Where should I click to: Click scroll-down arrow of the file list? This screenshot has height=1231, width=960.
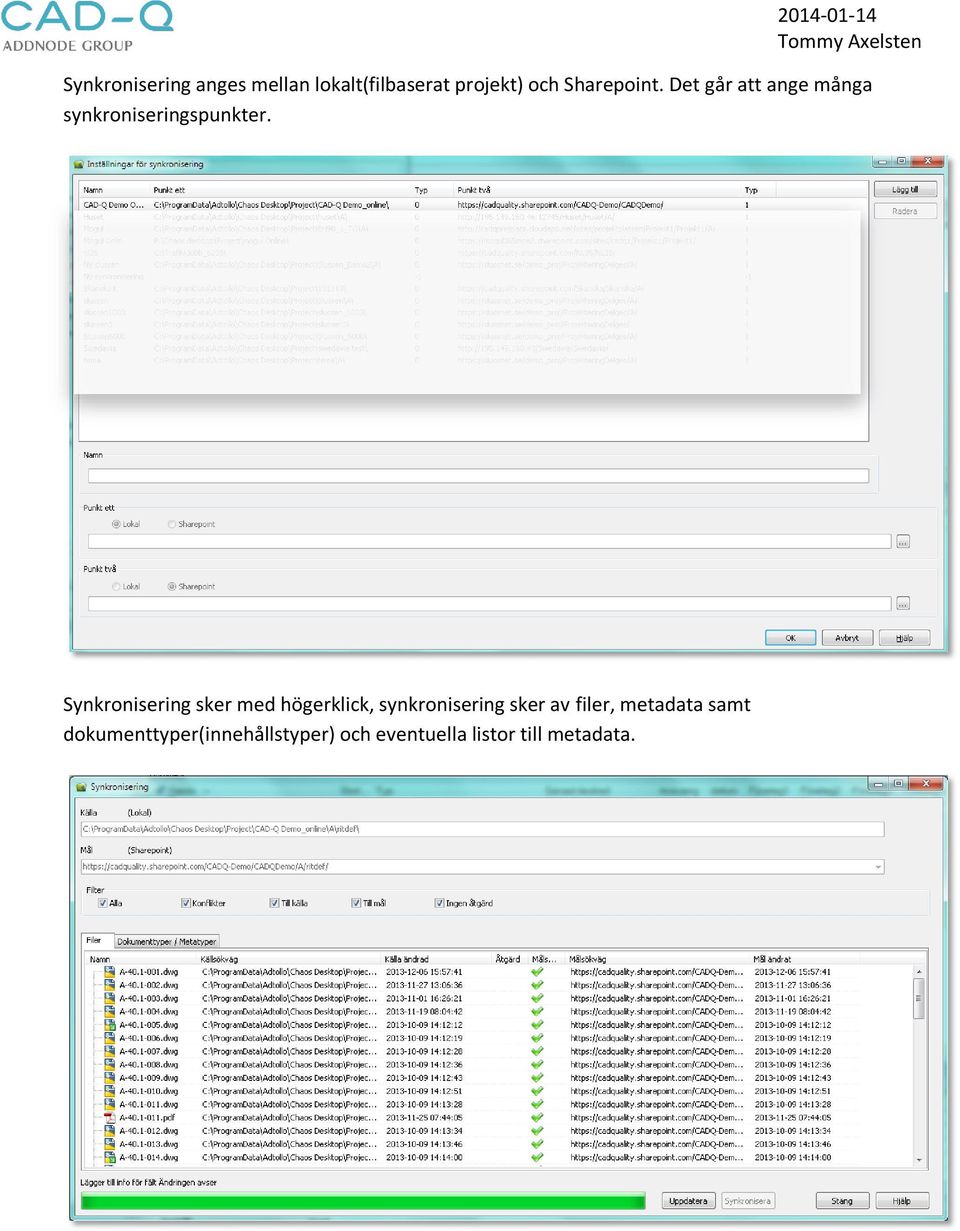pyautogui.click(x=920, y=1159)
